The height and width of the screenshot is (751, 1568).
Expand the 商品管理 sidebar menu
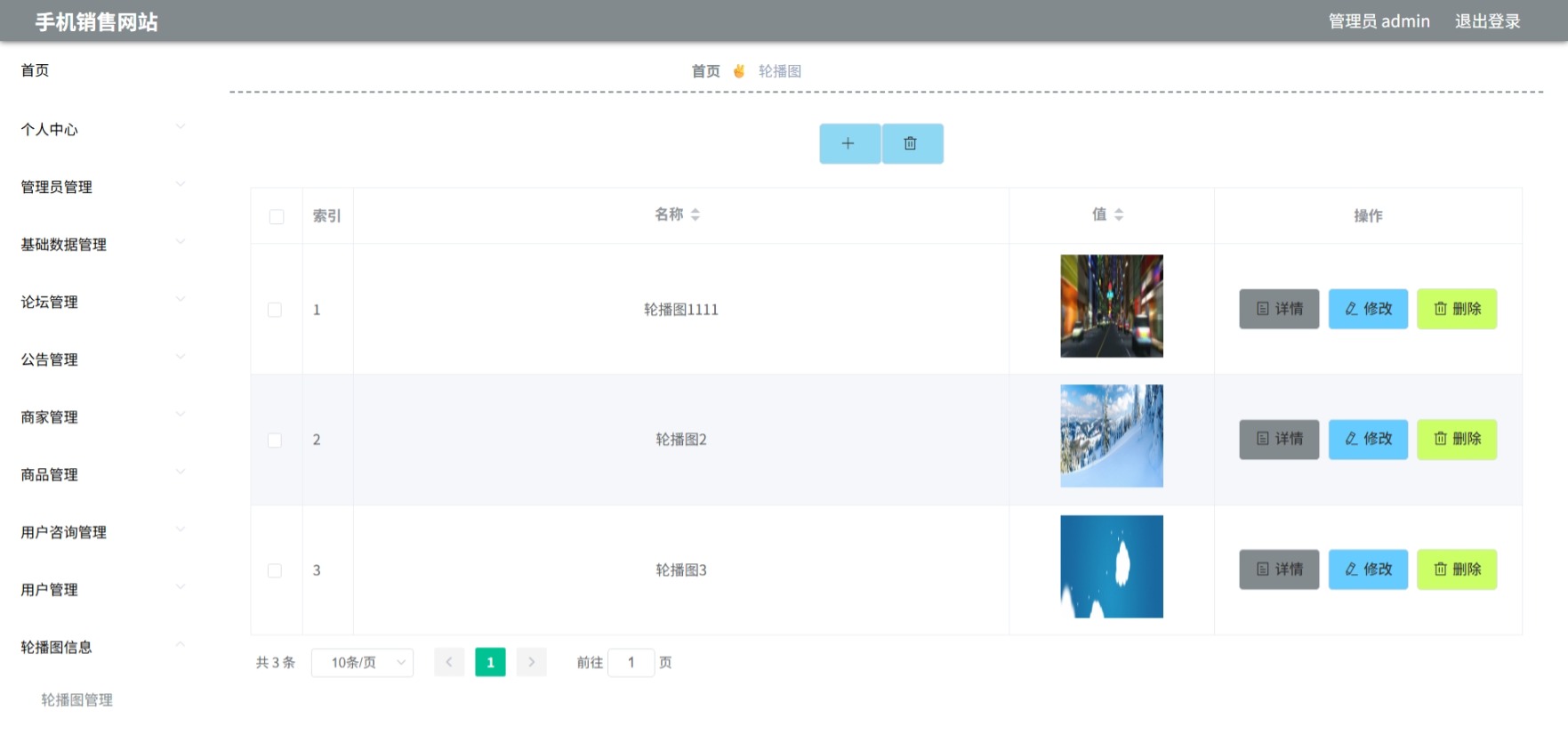pyautogui.click(x=103, y=474)
